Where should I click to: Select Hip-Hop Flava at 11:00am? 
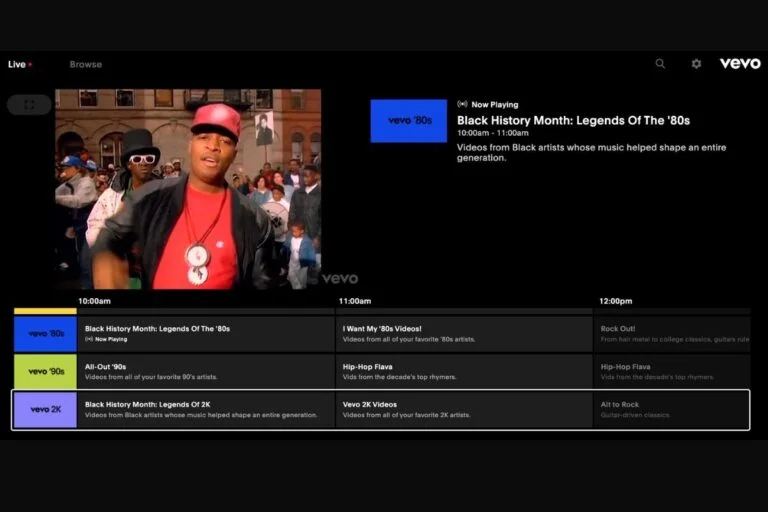pos(464,371)
